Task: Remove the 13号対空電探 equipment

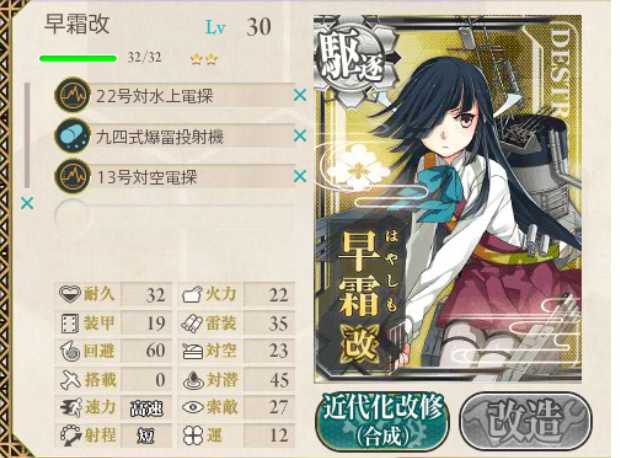Action: (301, 176)
